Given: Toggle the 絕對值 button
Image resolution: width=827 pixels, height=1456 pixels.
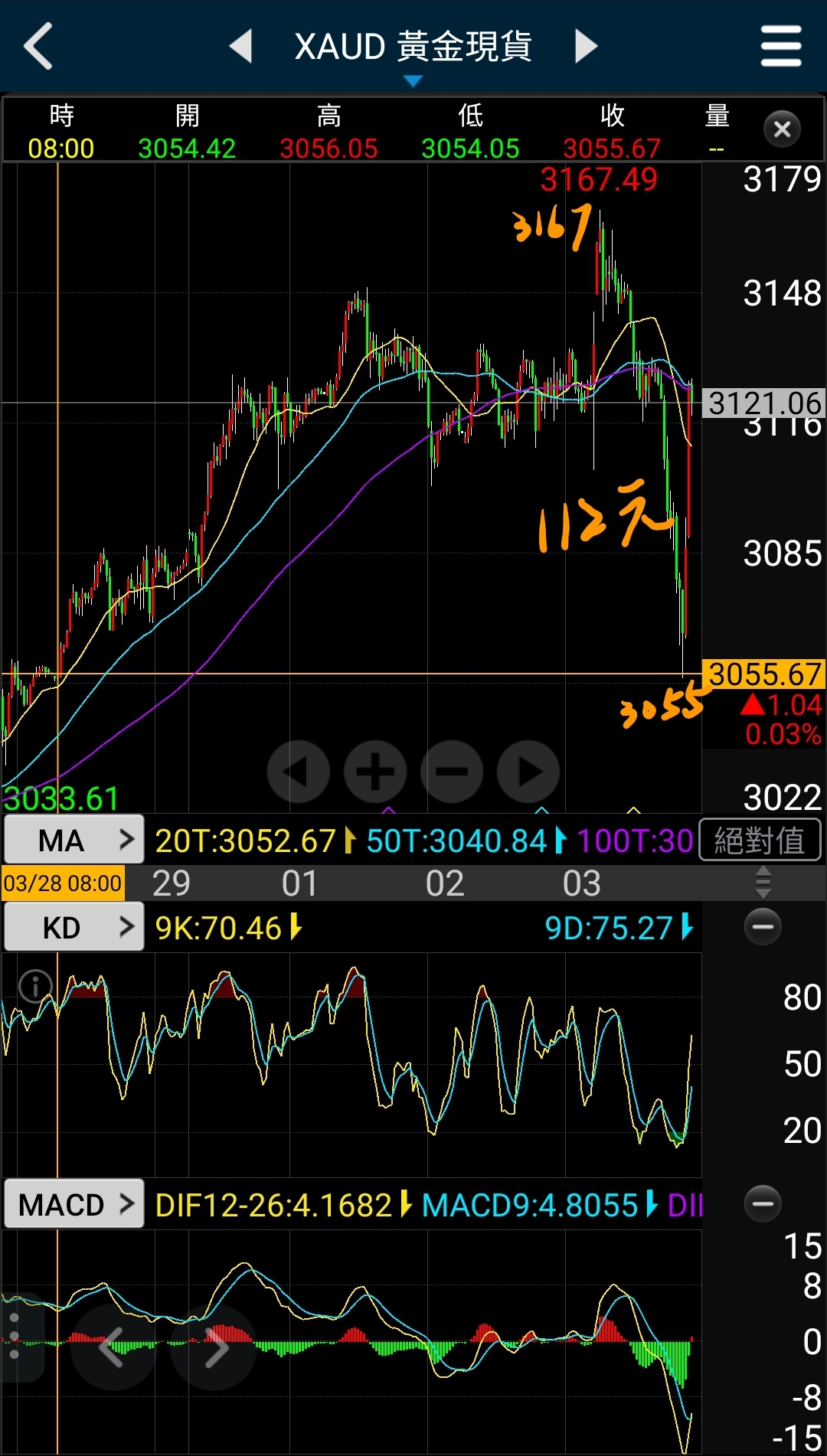Looking at the screenshot, I should click(x=760, y=841).
